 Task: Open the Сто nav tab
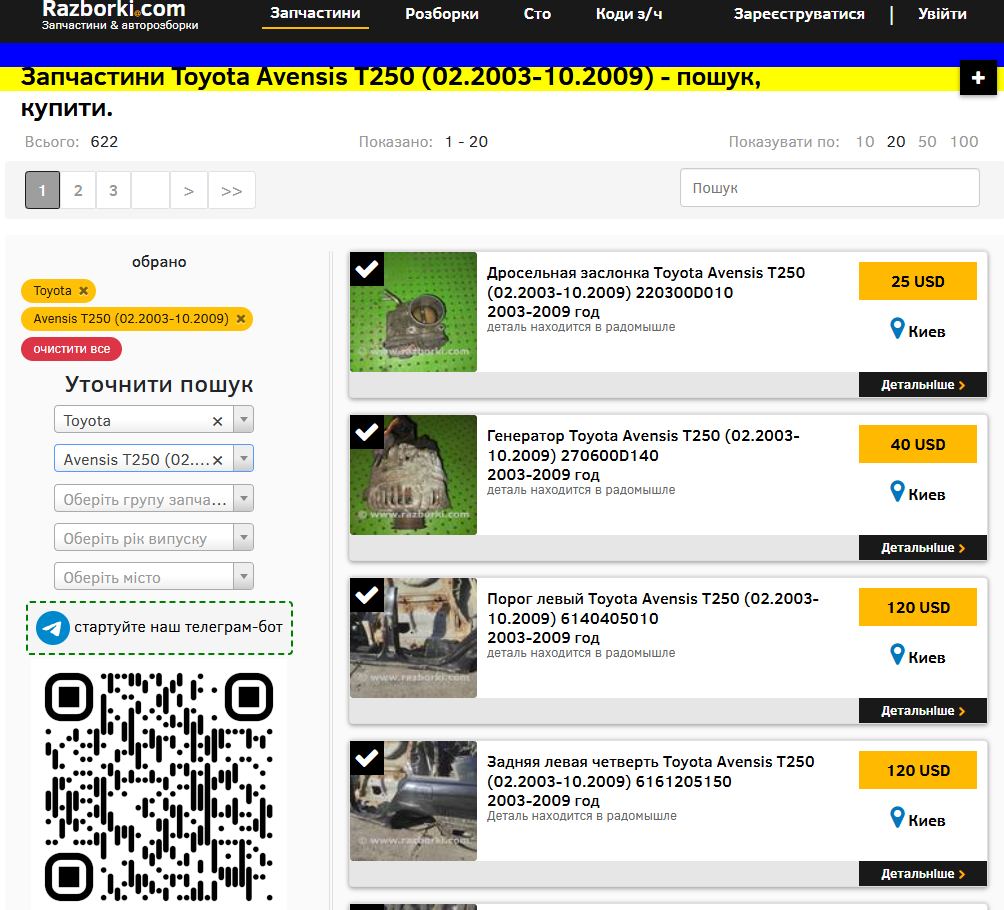[537, 14]
